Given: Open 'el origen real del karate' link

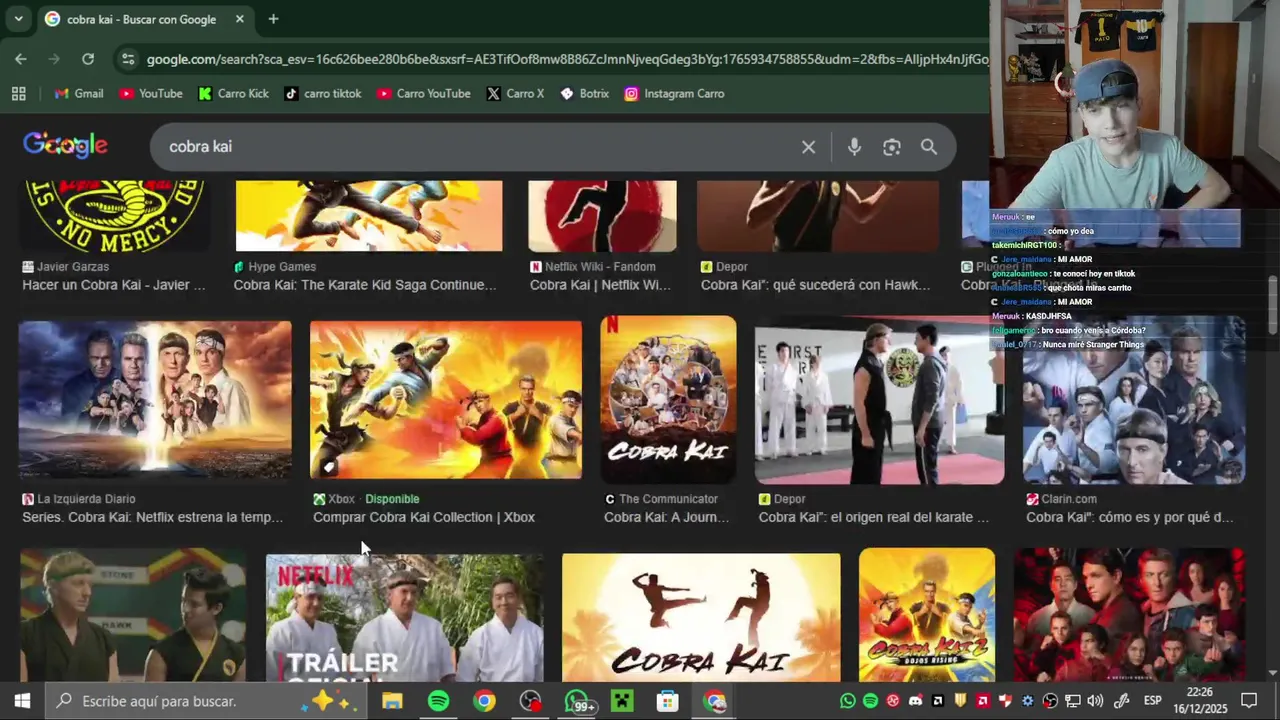Looking at the screenshot, I should [874, 517].
